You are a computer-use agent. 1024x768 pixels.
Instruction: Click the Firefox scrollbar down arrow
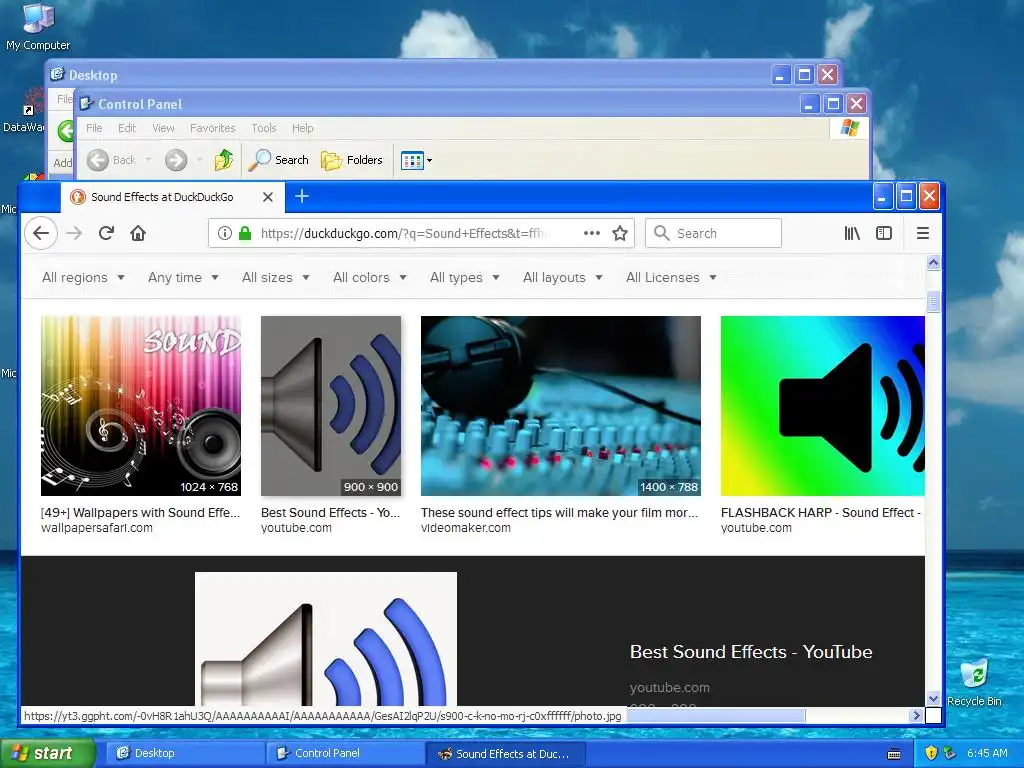click(x=933, y=698)
